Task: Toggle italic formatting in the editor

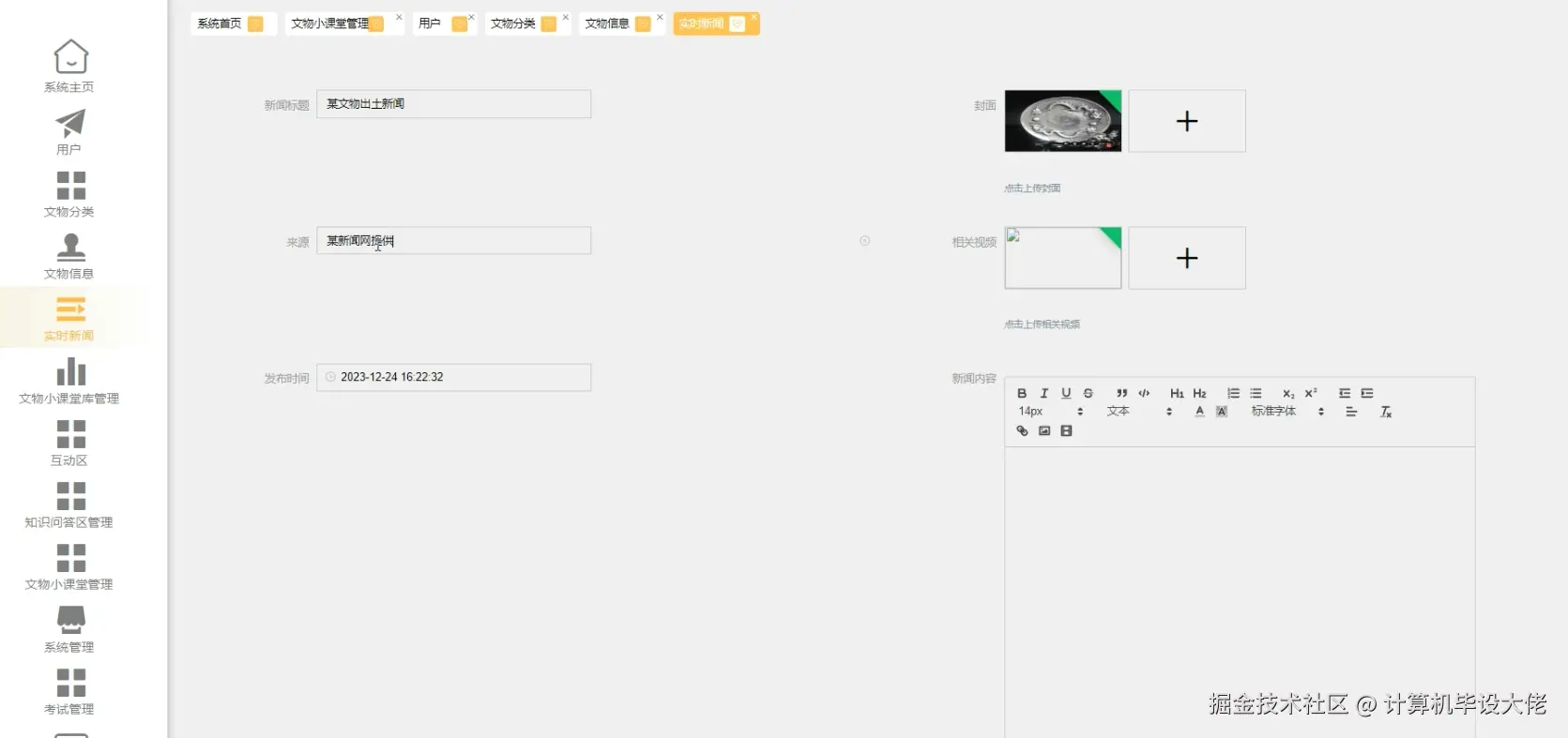Action: (x=1043, y=393)
